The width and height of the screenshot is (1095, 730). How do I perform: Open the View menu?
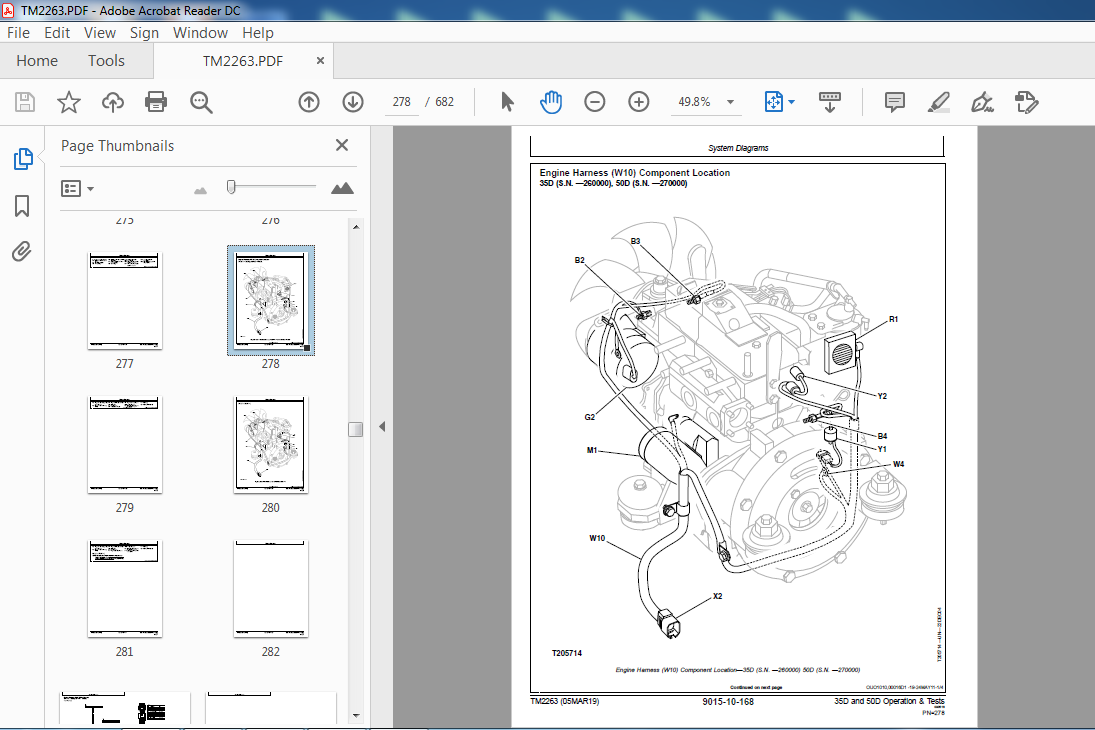tap(100, 33)
